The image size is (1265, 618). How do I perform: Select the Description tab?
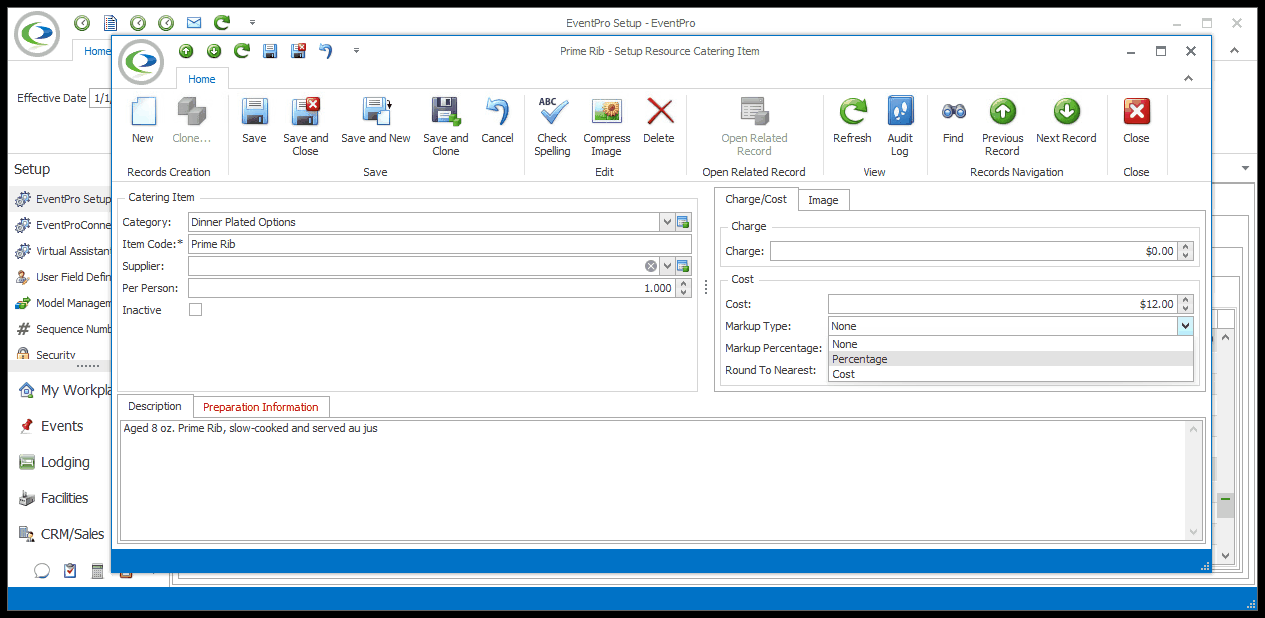coord(155,406)
